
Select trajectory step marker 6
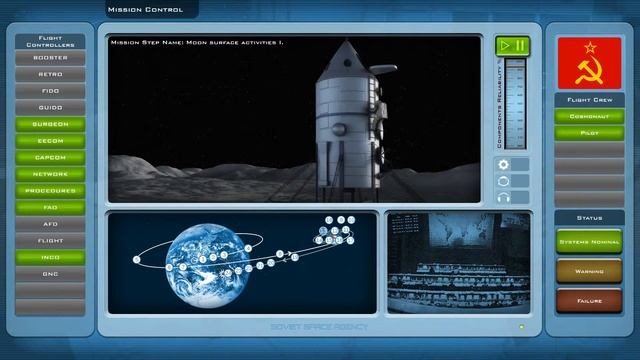point(169,268)
